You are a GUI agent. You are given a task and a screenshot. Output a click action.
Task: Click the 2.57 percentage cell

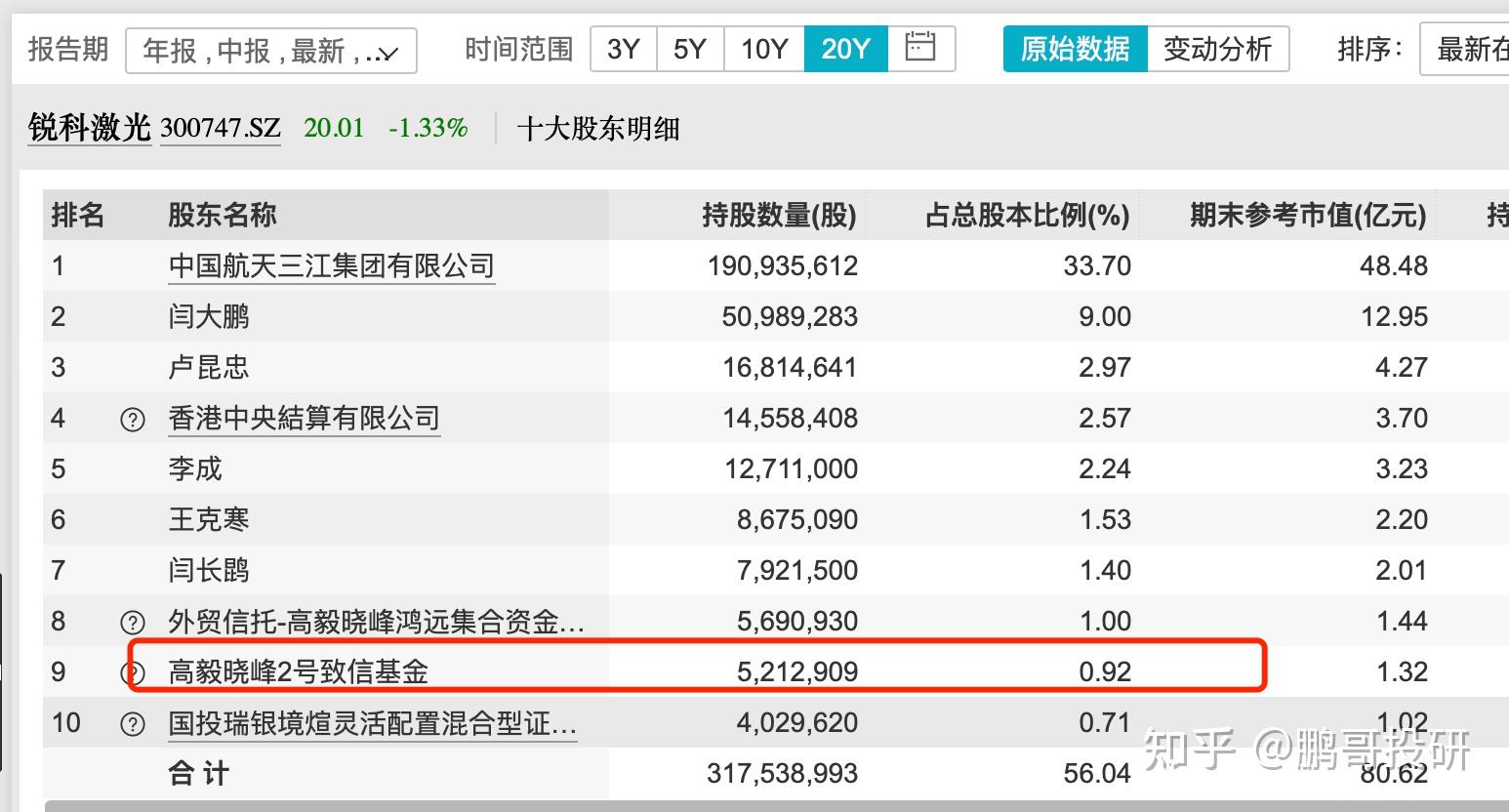point(1105,418)
